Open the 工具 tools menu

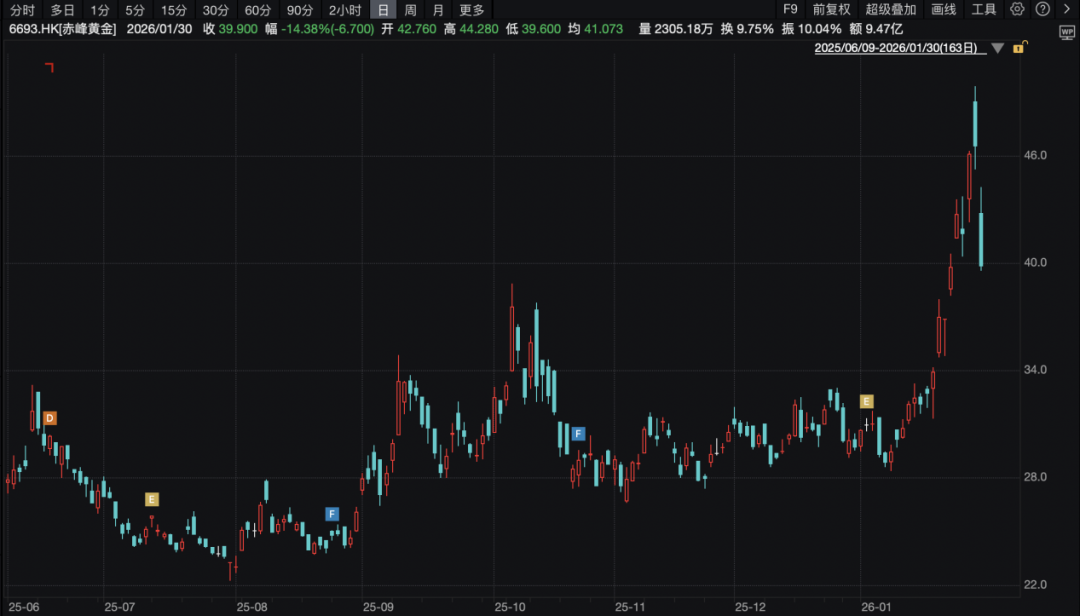pos(984,10)
